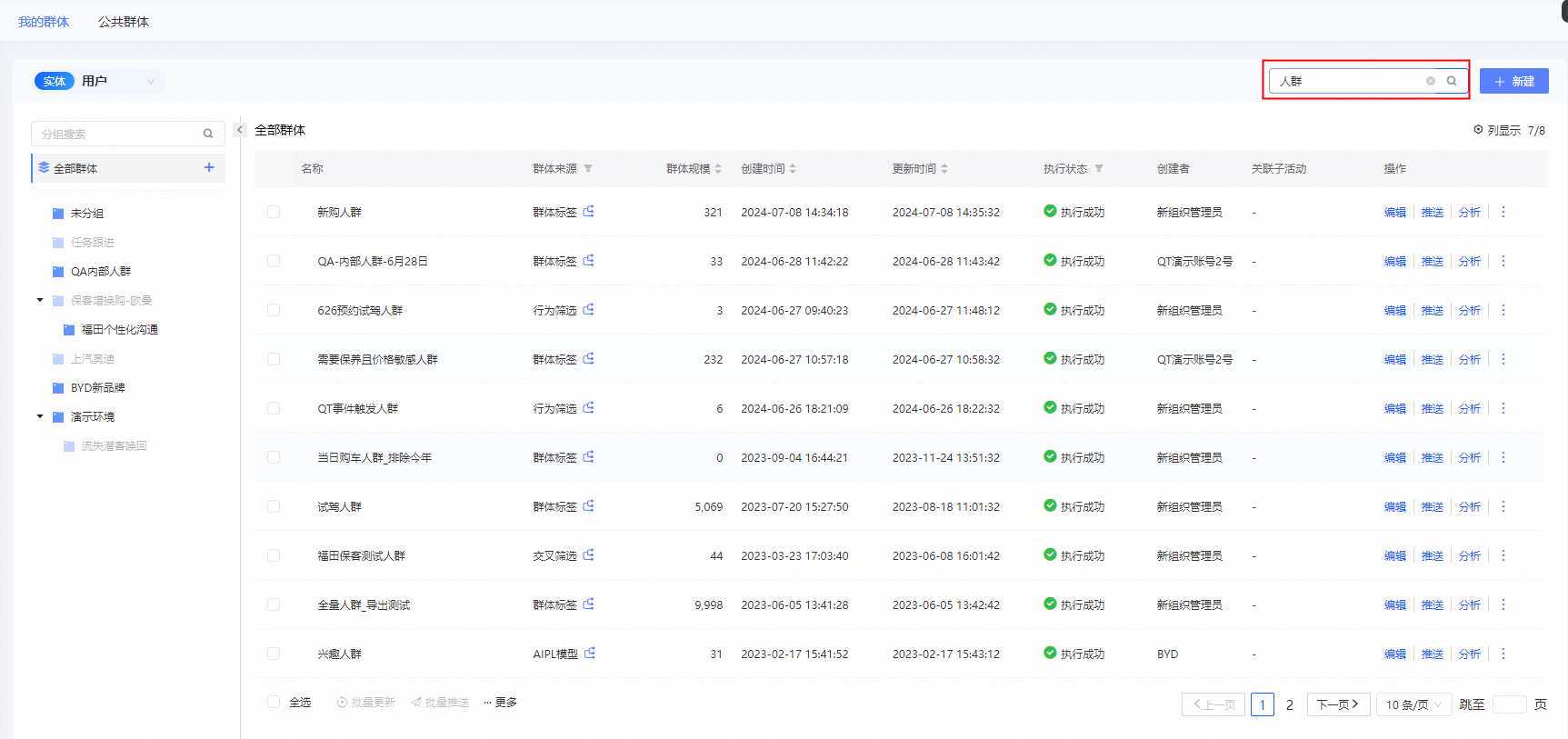
Task: Go to page 2
Action: (x=1289, y=704)
